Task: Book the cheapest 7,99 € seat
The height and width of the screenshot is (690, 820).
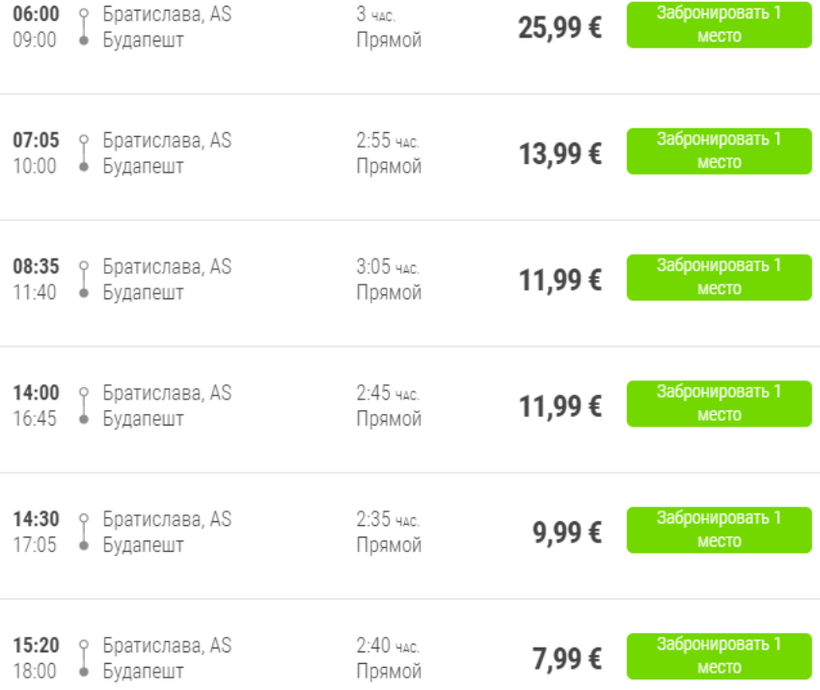Action: coord(719,655)
